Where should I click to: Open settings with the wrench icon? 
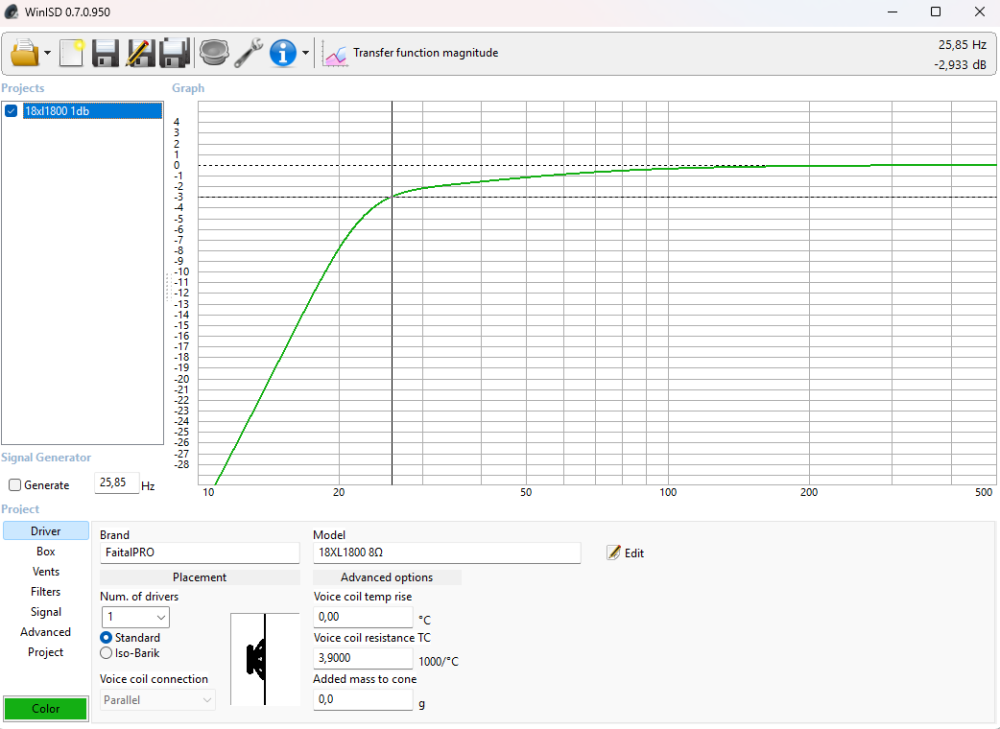pos(248,53)
